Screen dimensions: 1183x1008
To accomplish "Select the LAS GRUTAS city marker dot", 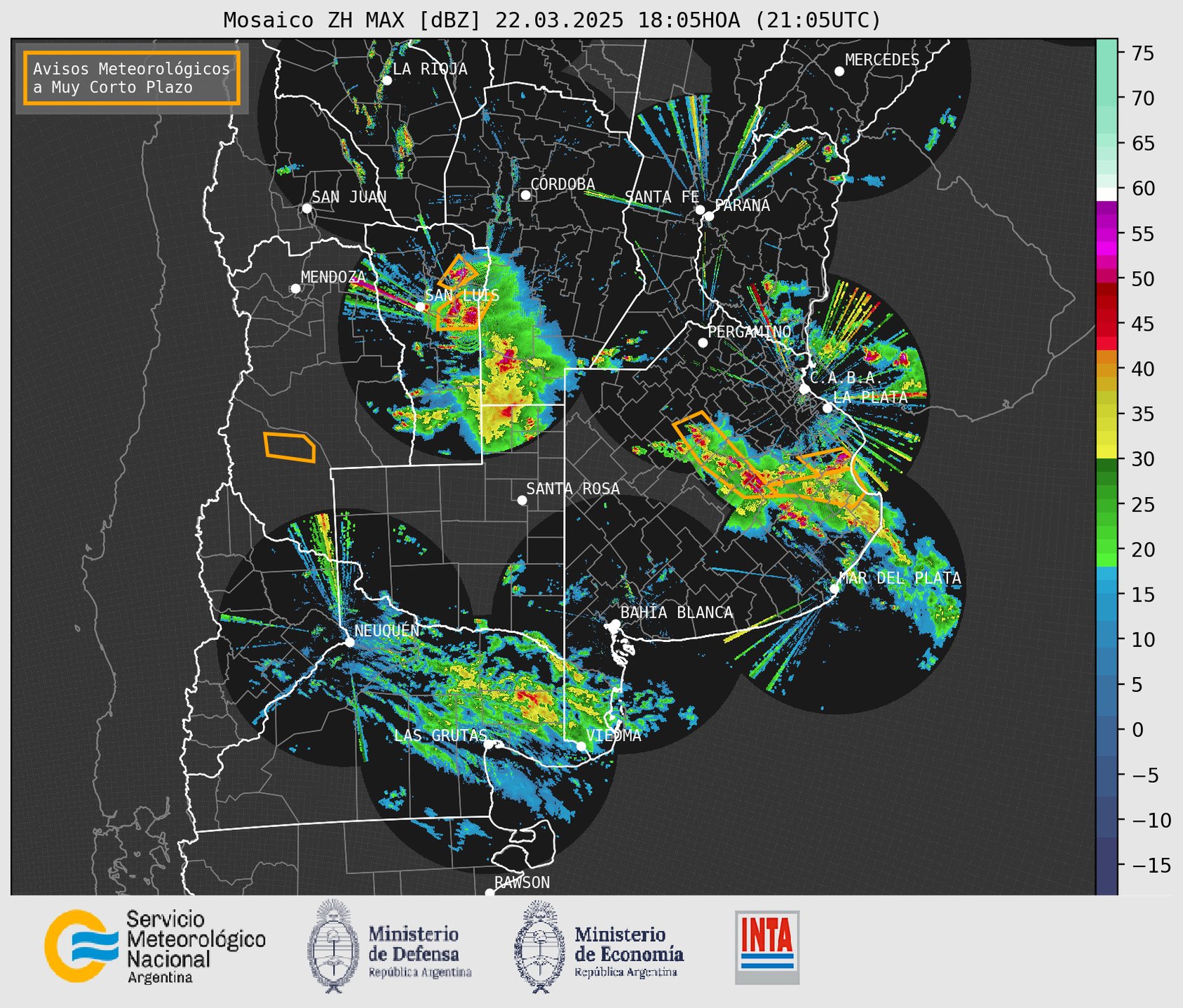I will pos(489,744).
